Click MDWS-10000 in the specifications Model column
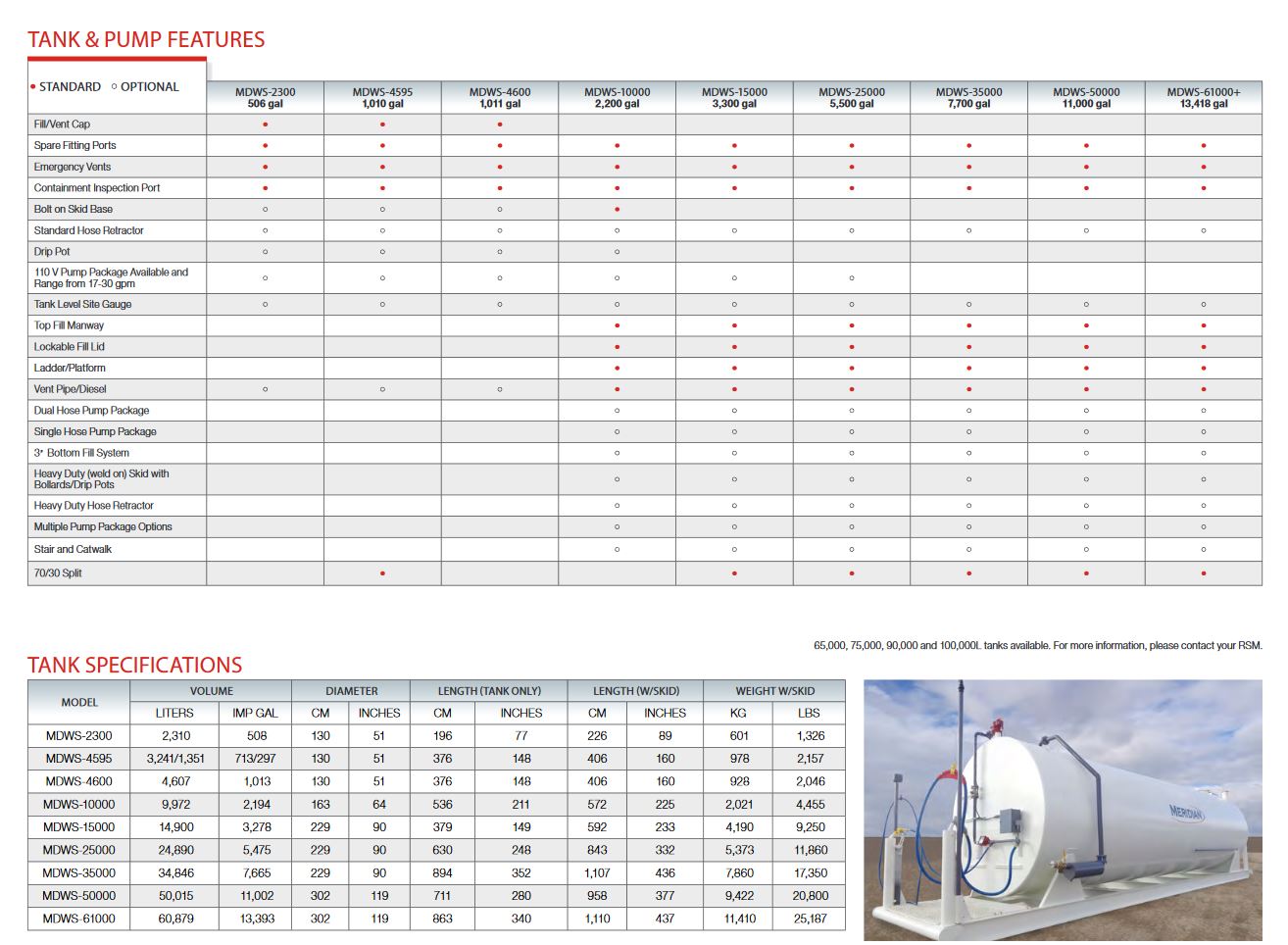This screenshot has width=1288, height=945. coord(78,804)
